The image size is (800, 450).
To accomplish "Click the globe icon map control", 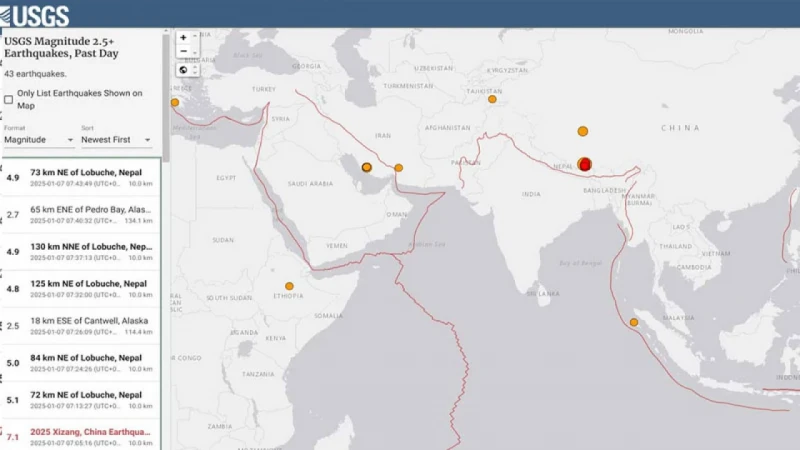I will click(x=183, y=70).
